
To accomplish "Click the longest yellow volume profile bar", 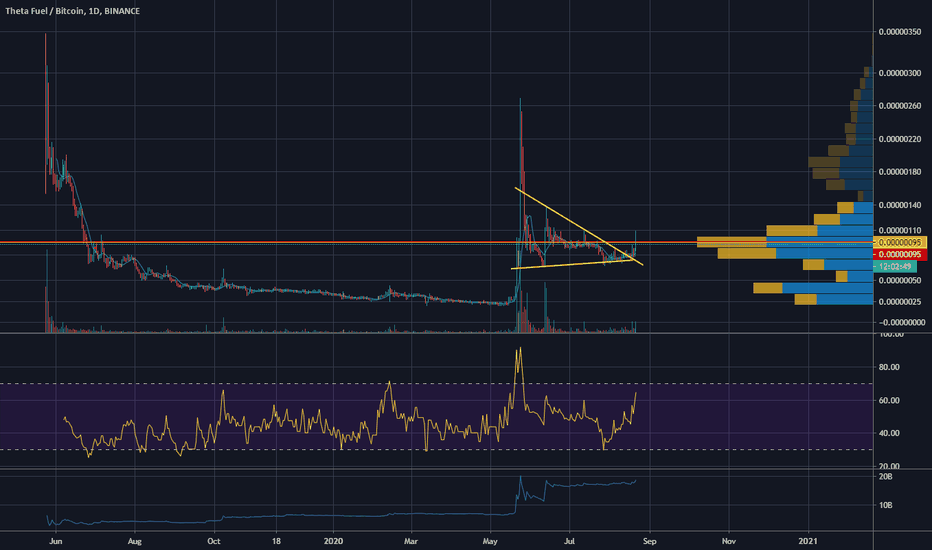I will tap(731, 241).
